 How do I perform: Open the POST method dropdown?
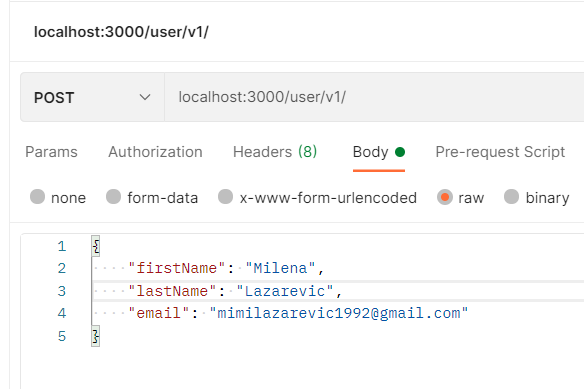(92, 97)
